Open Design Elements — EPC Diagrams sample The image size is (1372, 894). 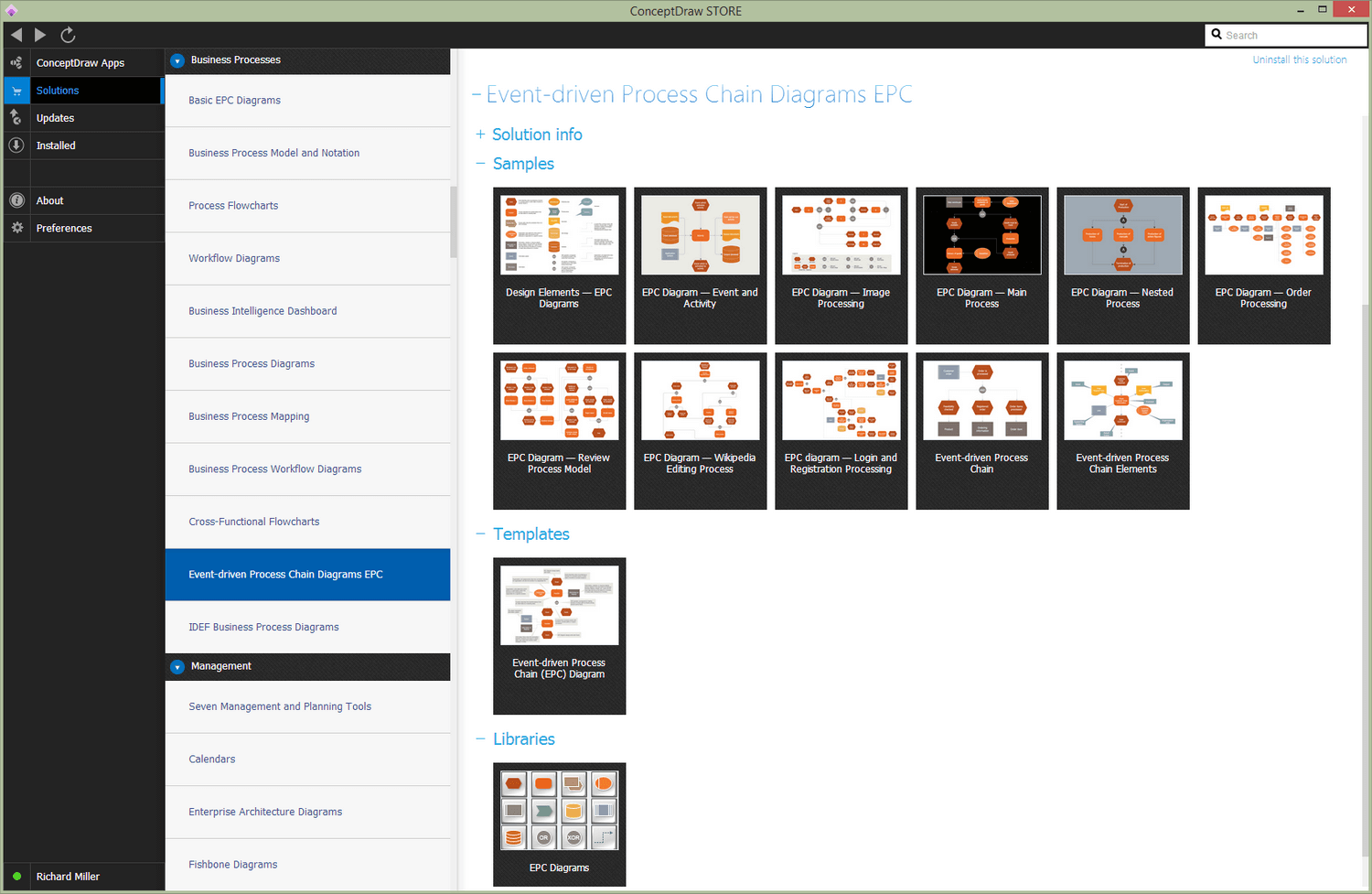click(559, 265)
